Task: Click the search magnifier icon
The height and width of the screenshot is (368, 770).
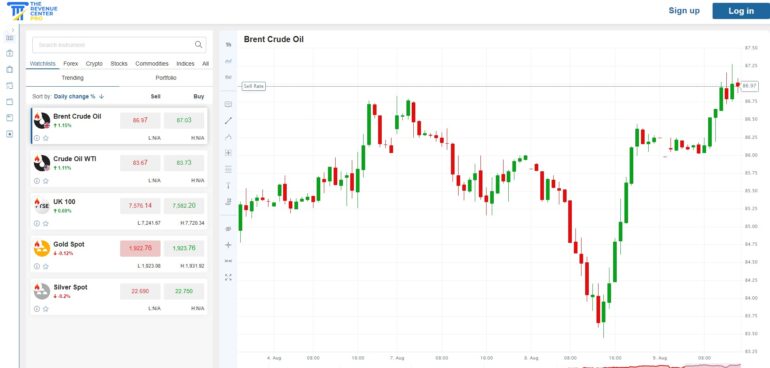Action: coord(198,45)
